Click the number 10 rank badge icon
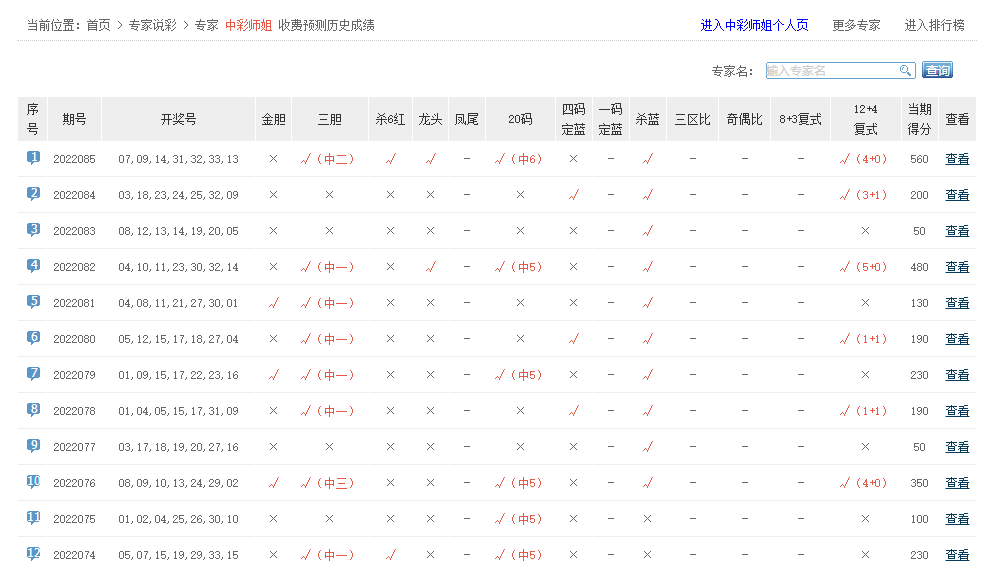This screenshot has width=991, height=566. [x=33, y=482]
